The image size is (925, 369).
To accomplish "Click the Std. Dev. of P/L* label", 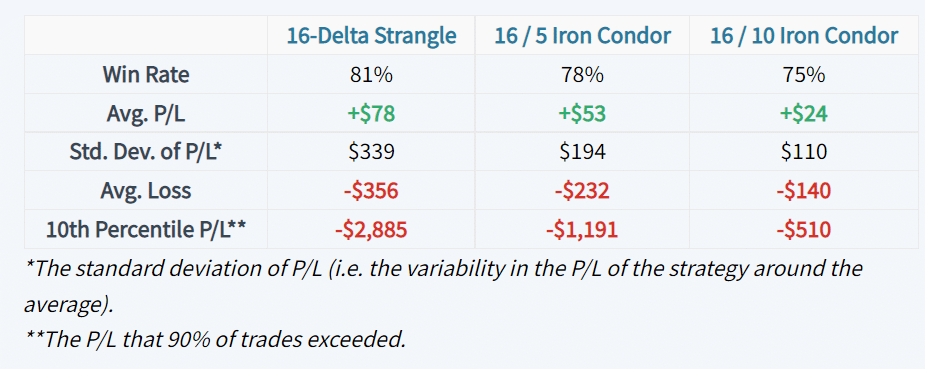I will [146, 152].
